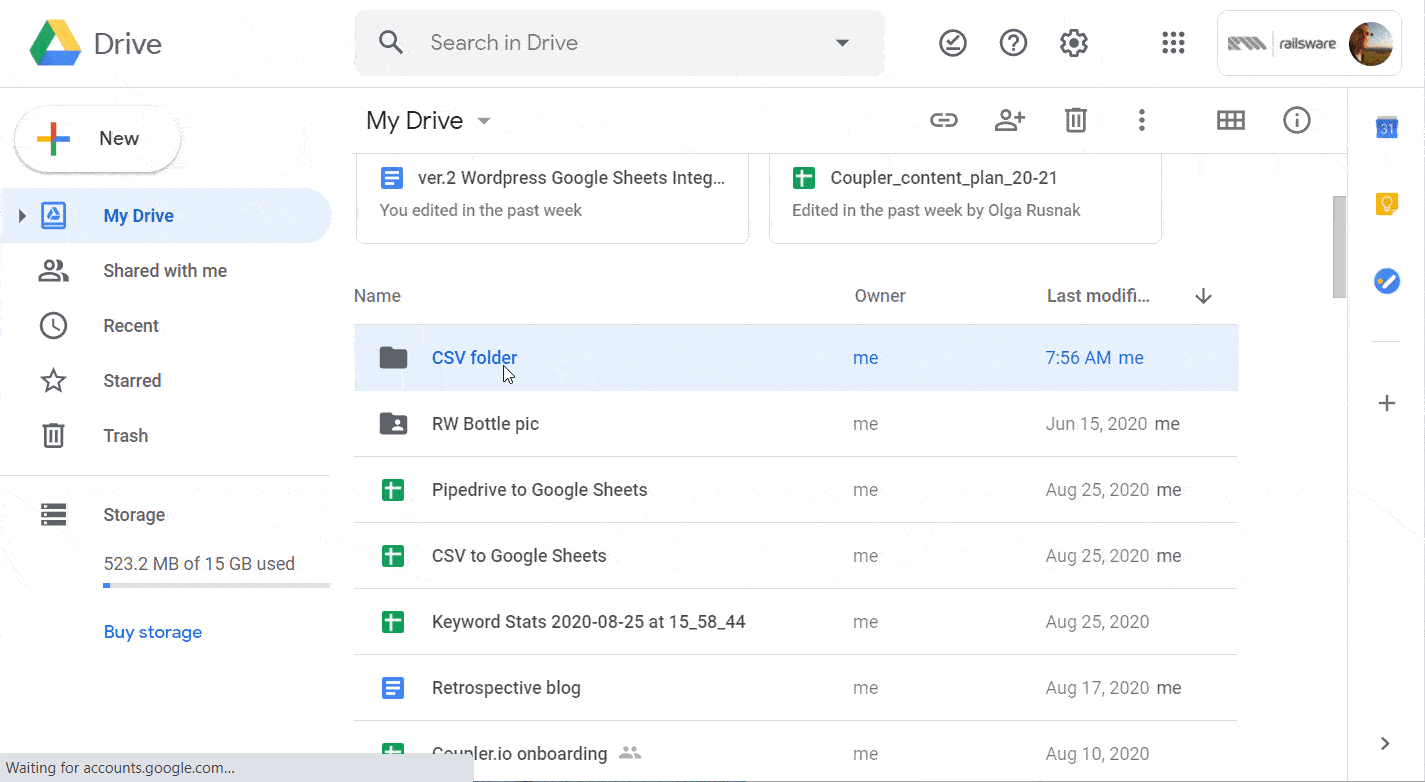Switch to grid view layout
This screenshot has height=782, width=1425.
coord(1230,121)
